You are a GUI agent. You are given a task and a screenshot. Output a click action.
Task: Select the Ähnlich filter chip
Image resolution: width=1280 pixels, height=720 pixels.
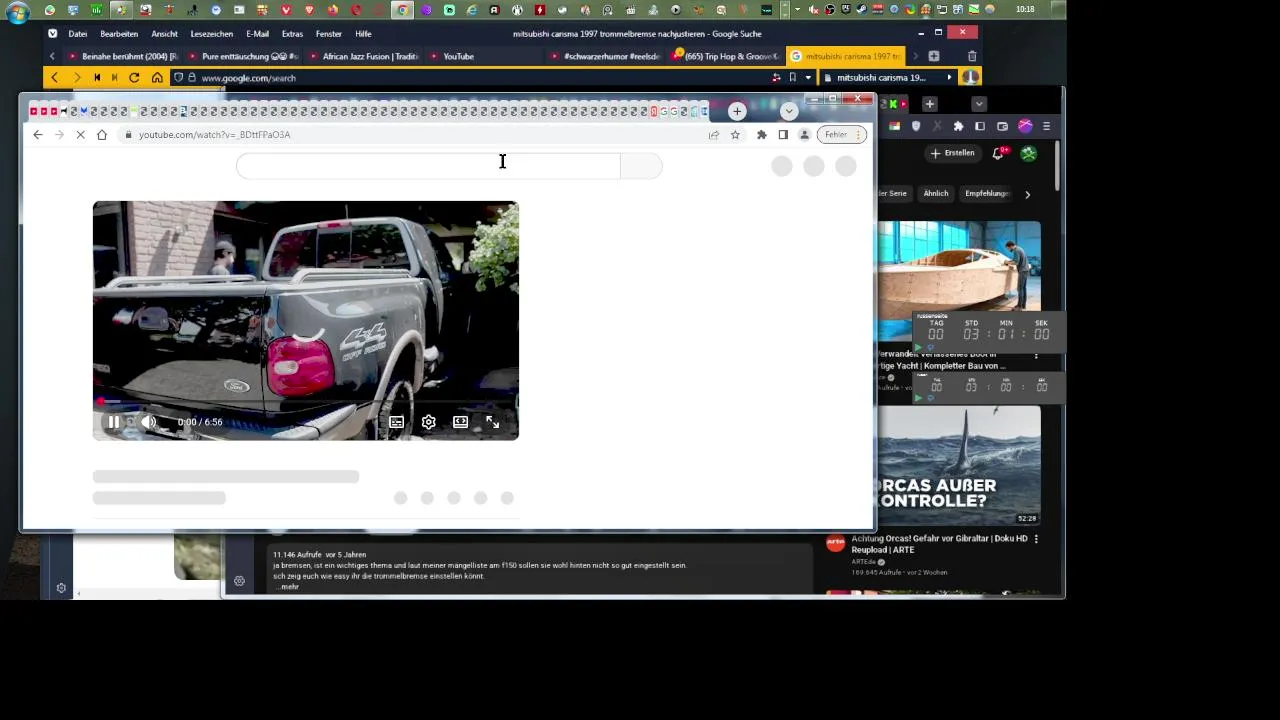936,193
